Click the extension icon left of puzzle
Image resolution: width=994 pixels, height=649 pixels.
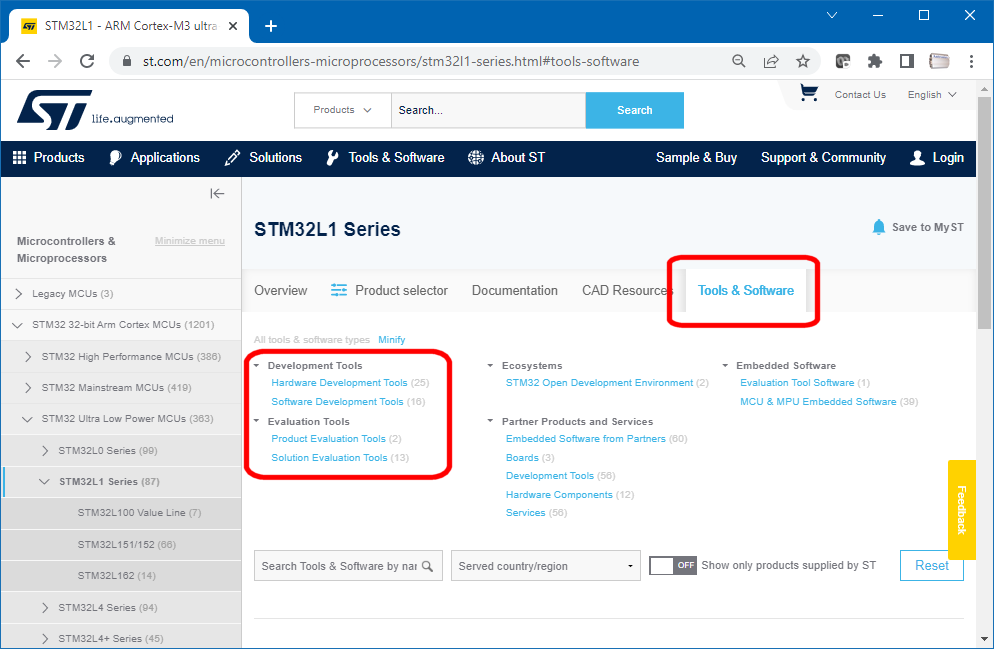[842, 61]
